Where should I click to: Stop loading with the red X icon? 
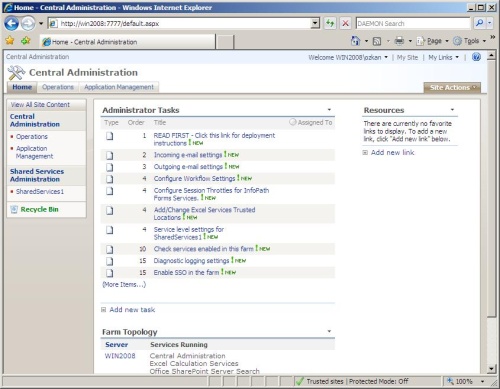point(346,23)
